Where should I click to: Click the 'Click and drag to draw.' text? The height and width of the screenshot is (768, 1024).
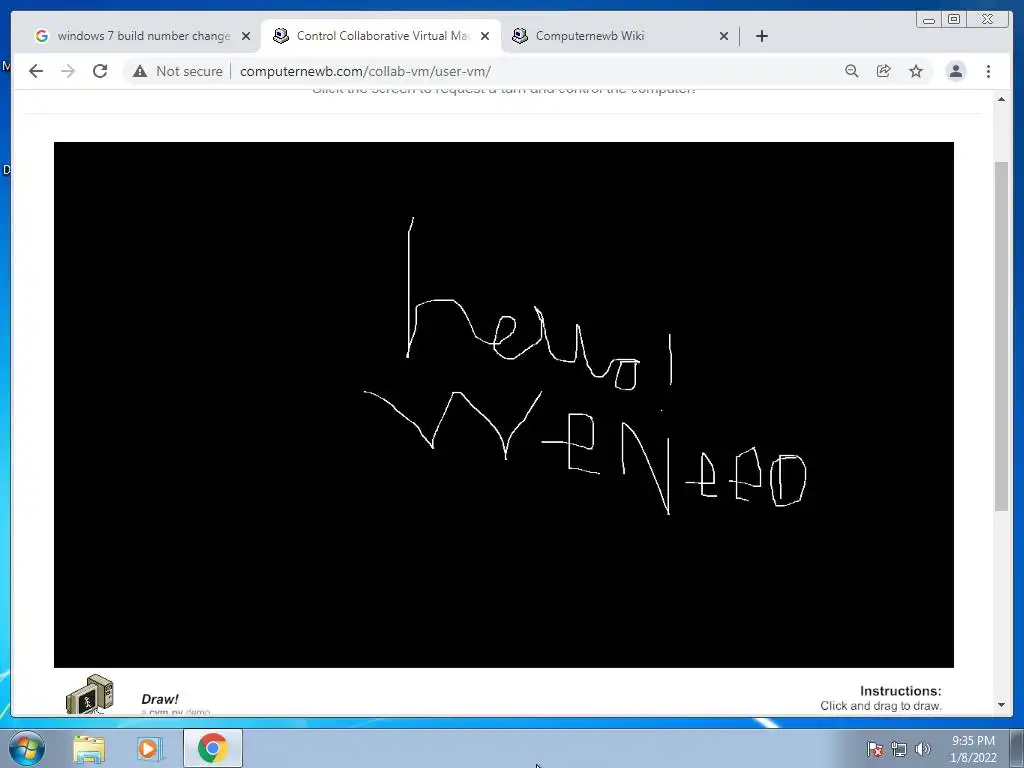click(881, 706)
